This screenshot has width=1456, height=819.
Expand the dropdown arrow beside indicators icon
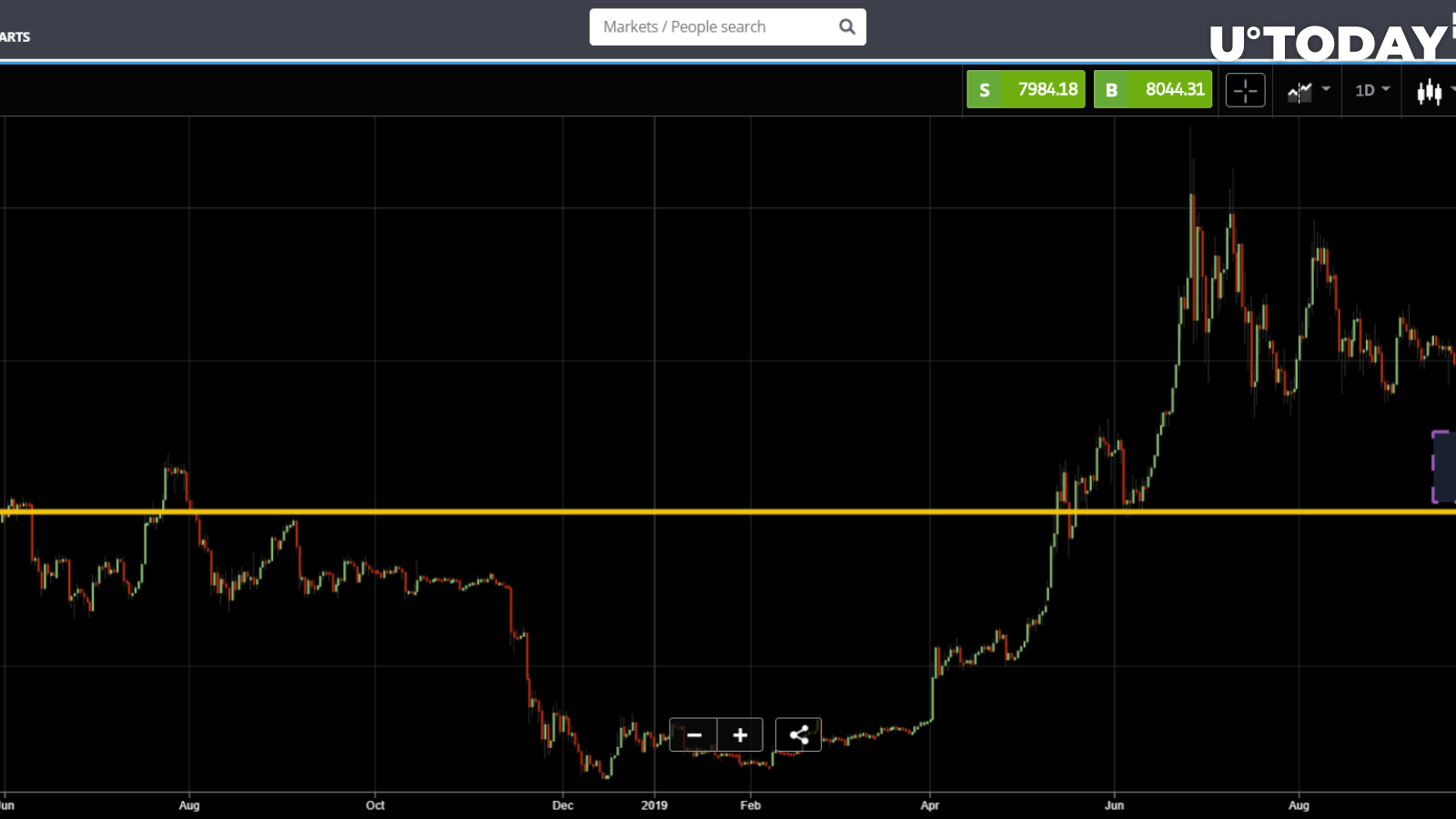pyautogui.click(x=1326, y=88)
